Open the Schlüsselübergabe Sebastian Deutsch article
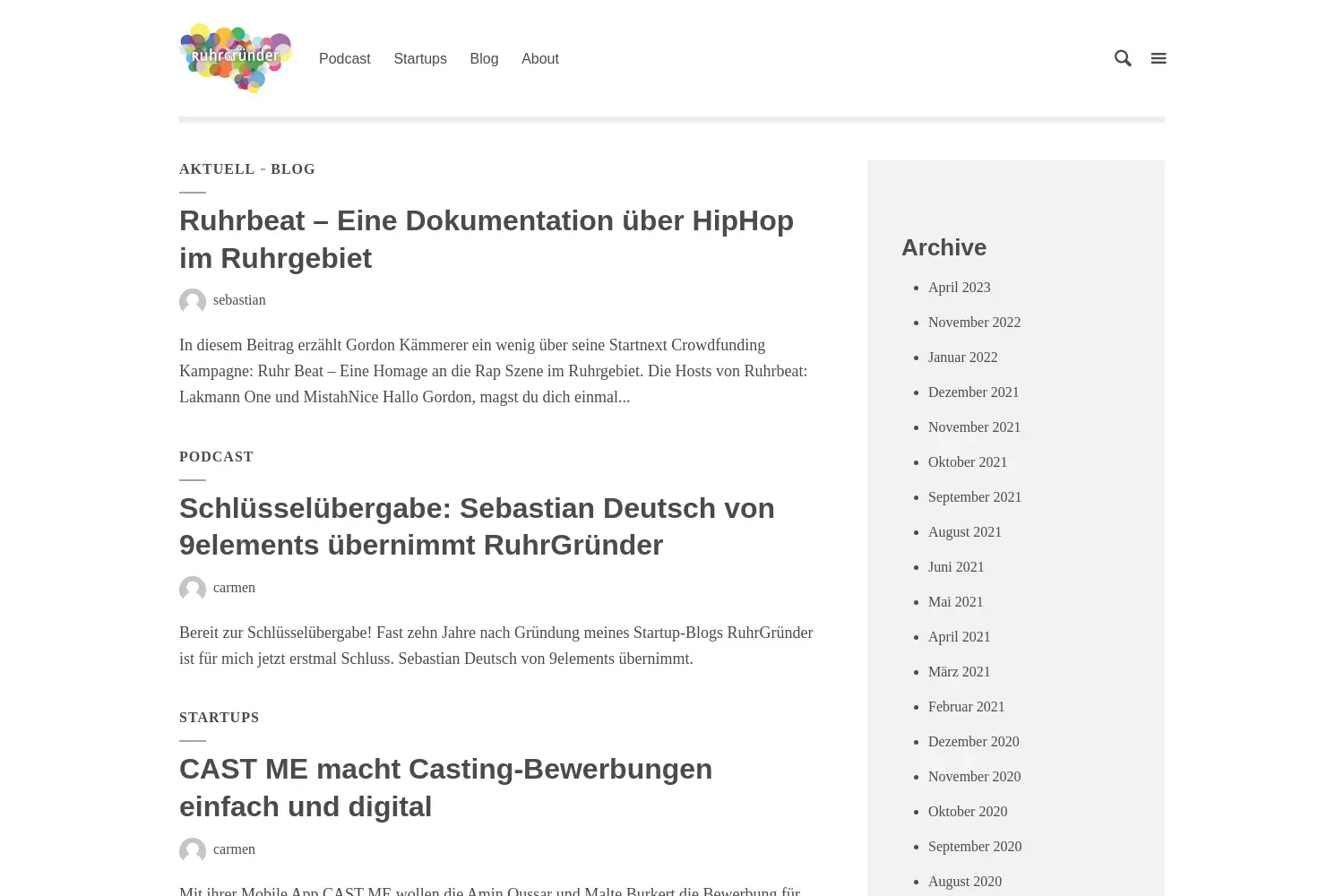This screenshot has height=896, width=1344. (477, 527)
